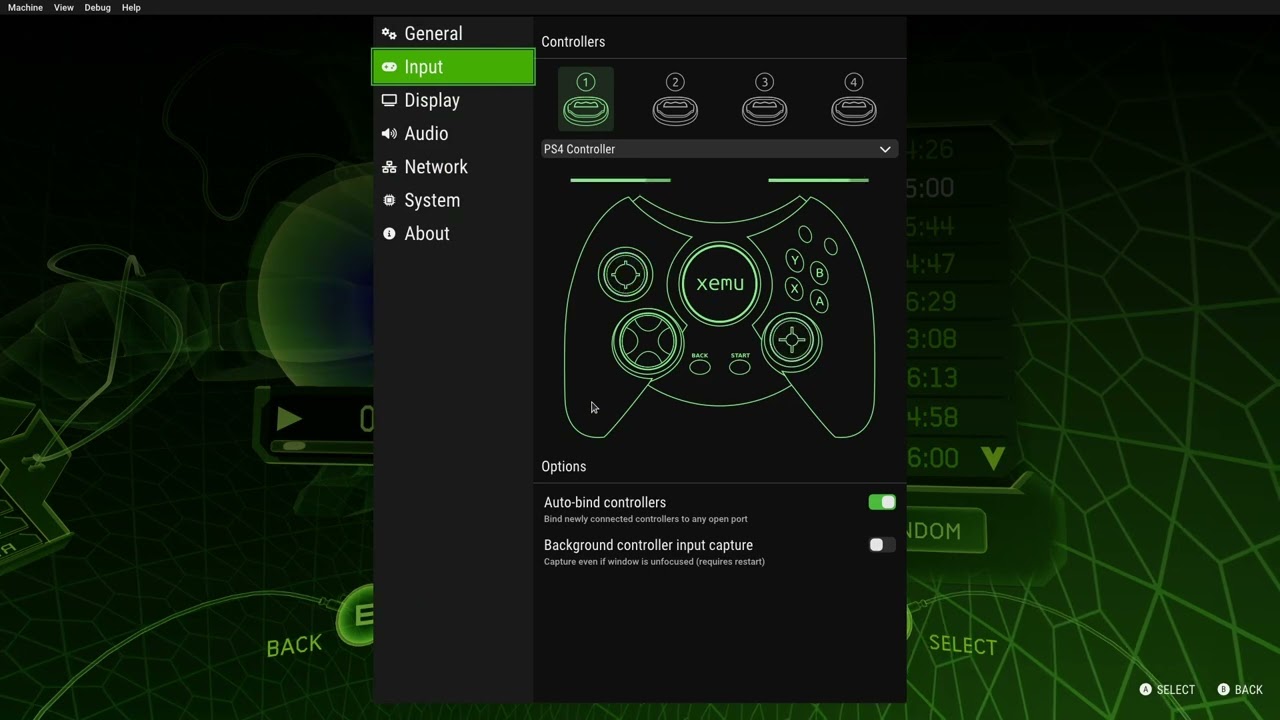Click the dashboard SELECT label at bottom right
1280x720 pixels.
click(x=963, y=645)
